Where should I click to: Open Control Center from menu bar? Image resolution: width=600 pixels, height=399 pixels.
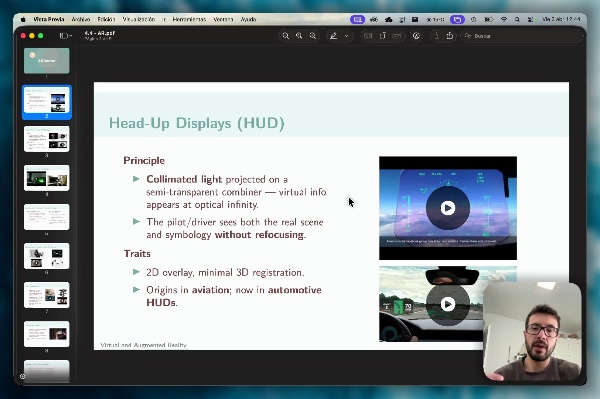pos(530,19)
